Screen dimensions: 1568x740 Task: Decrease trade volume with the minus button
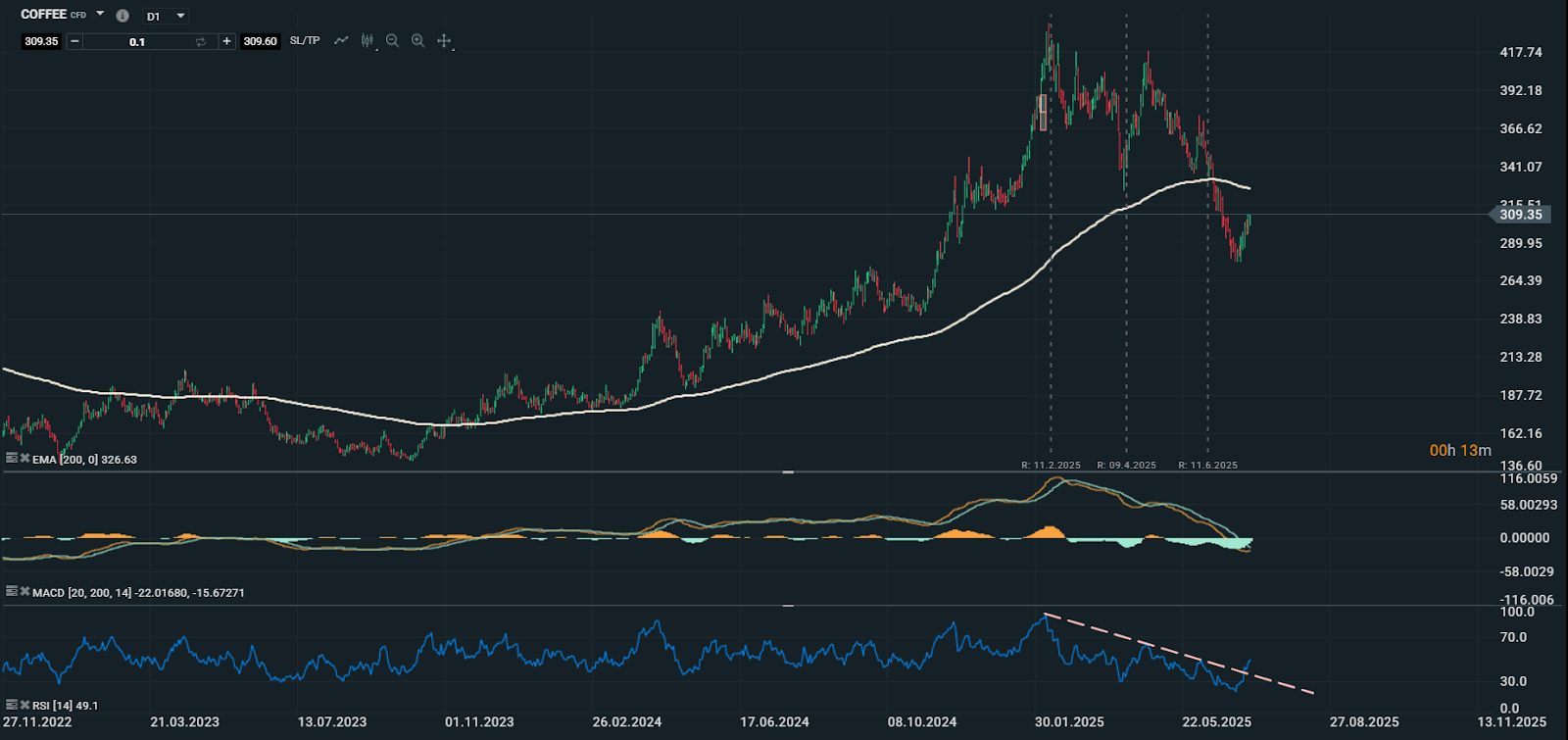[74, 41]
